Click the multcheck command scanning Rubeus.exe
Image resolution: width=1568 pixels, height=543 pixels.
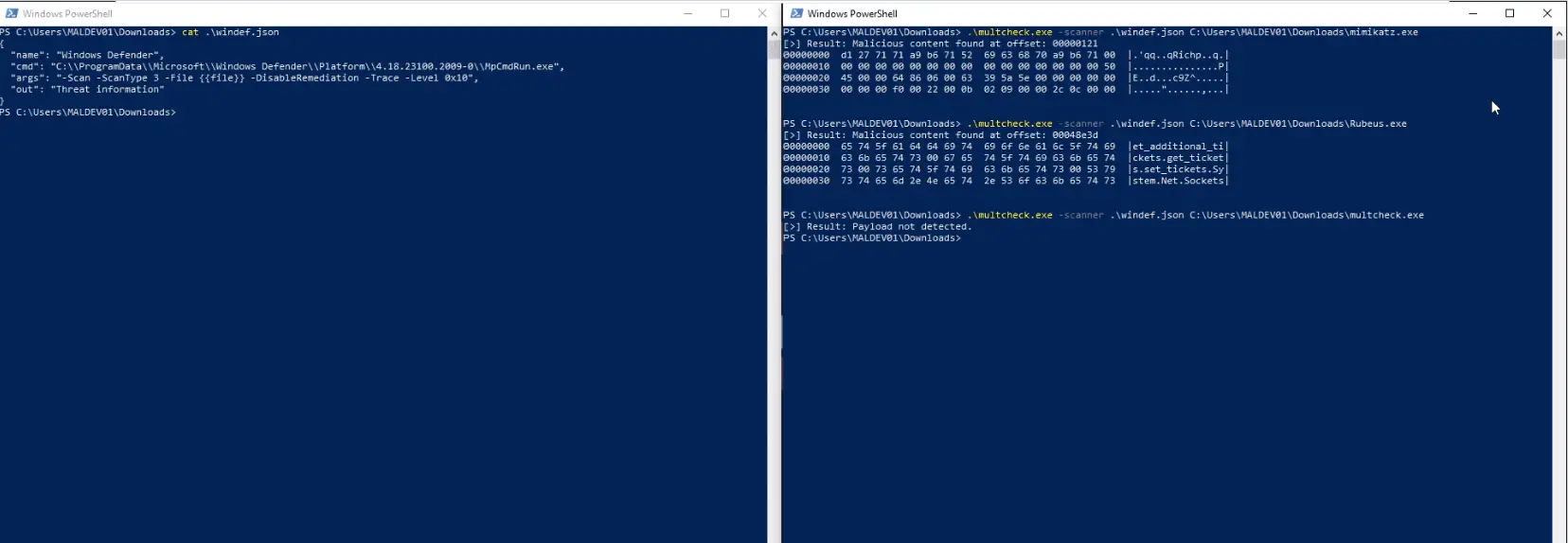pos(1186,123)
